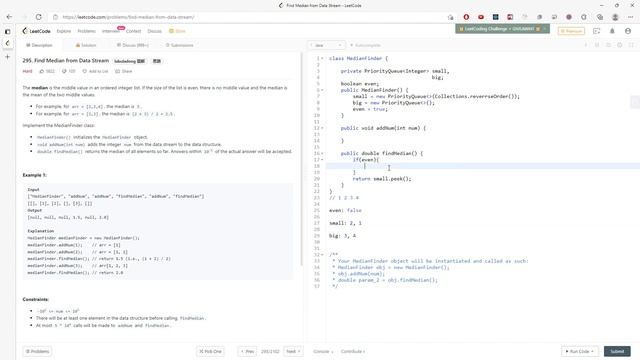This screenshot has height=360, width=640.
Task: Click the red video extension icon
Action: pyautogui.click(x=481, y=17)
